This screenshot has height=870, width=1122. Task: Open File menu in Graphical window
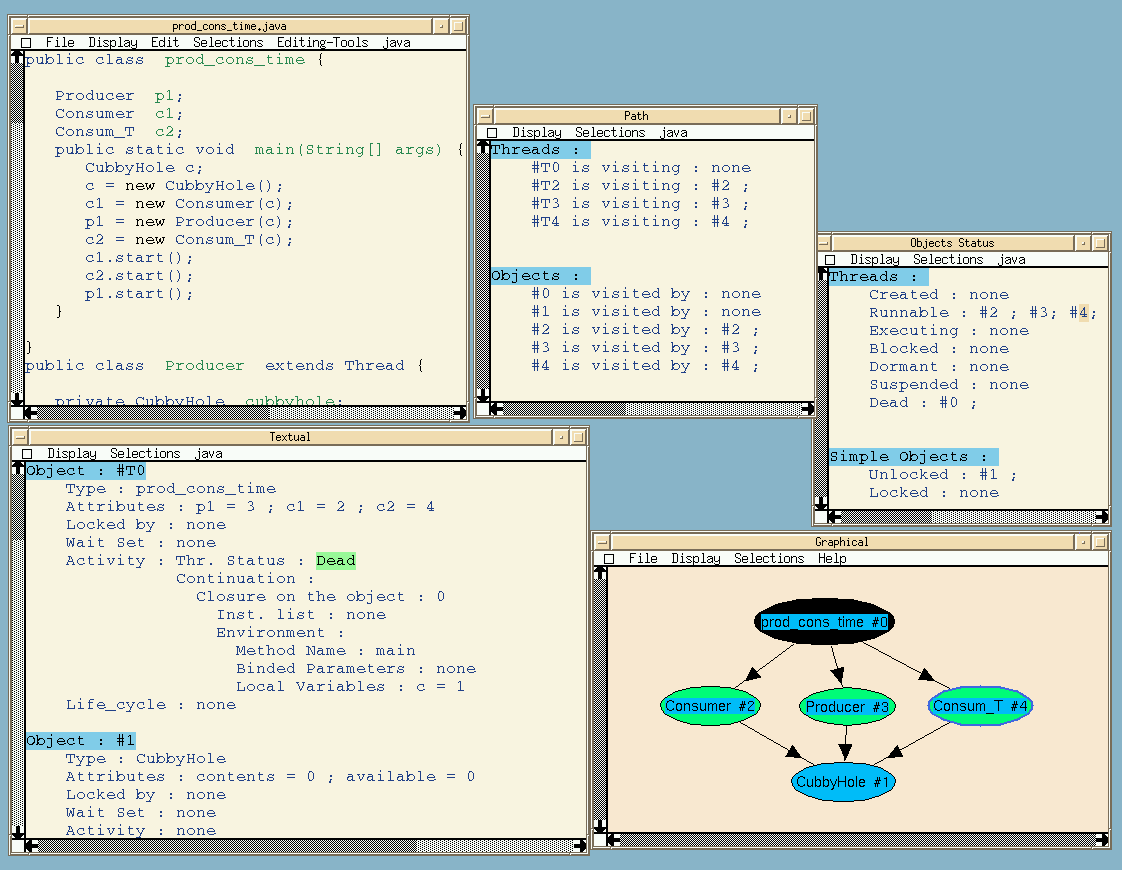643,559
